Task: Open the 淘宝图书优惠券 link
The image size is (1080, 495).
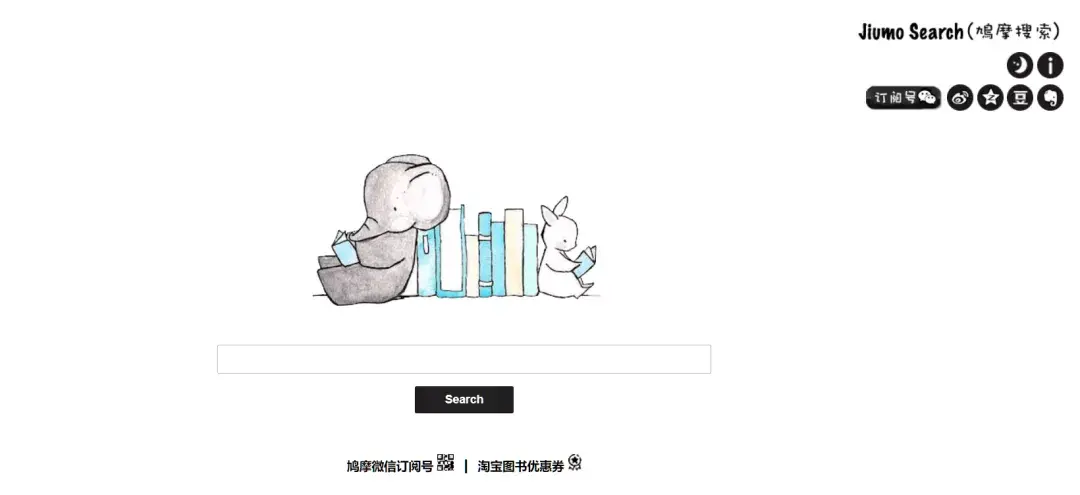Action: coord(521,466)
